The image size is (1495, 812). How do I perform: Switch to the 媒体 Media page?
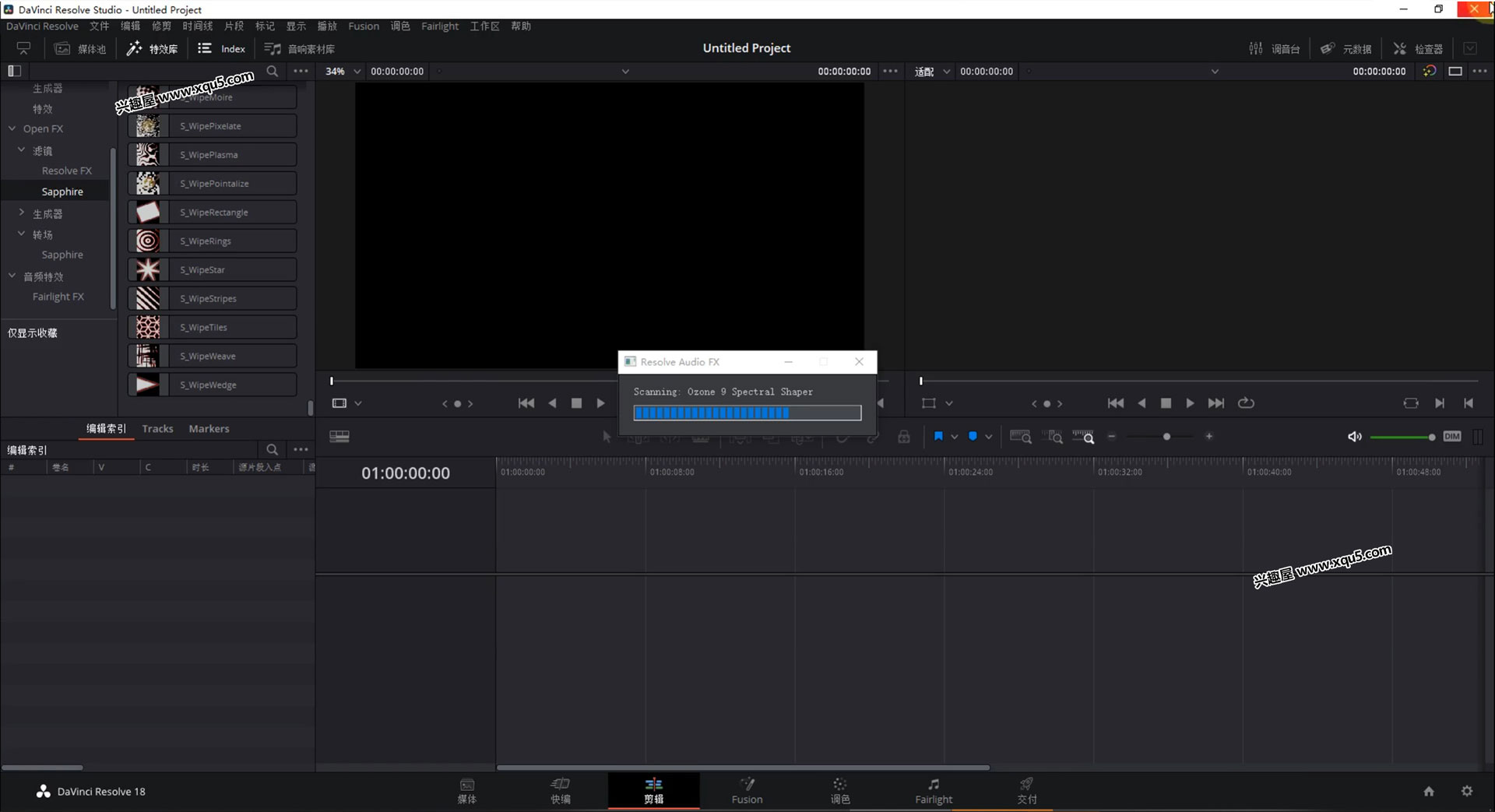coord(467,791)
